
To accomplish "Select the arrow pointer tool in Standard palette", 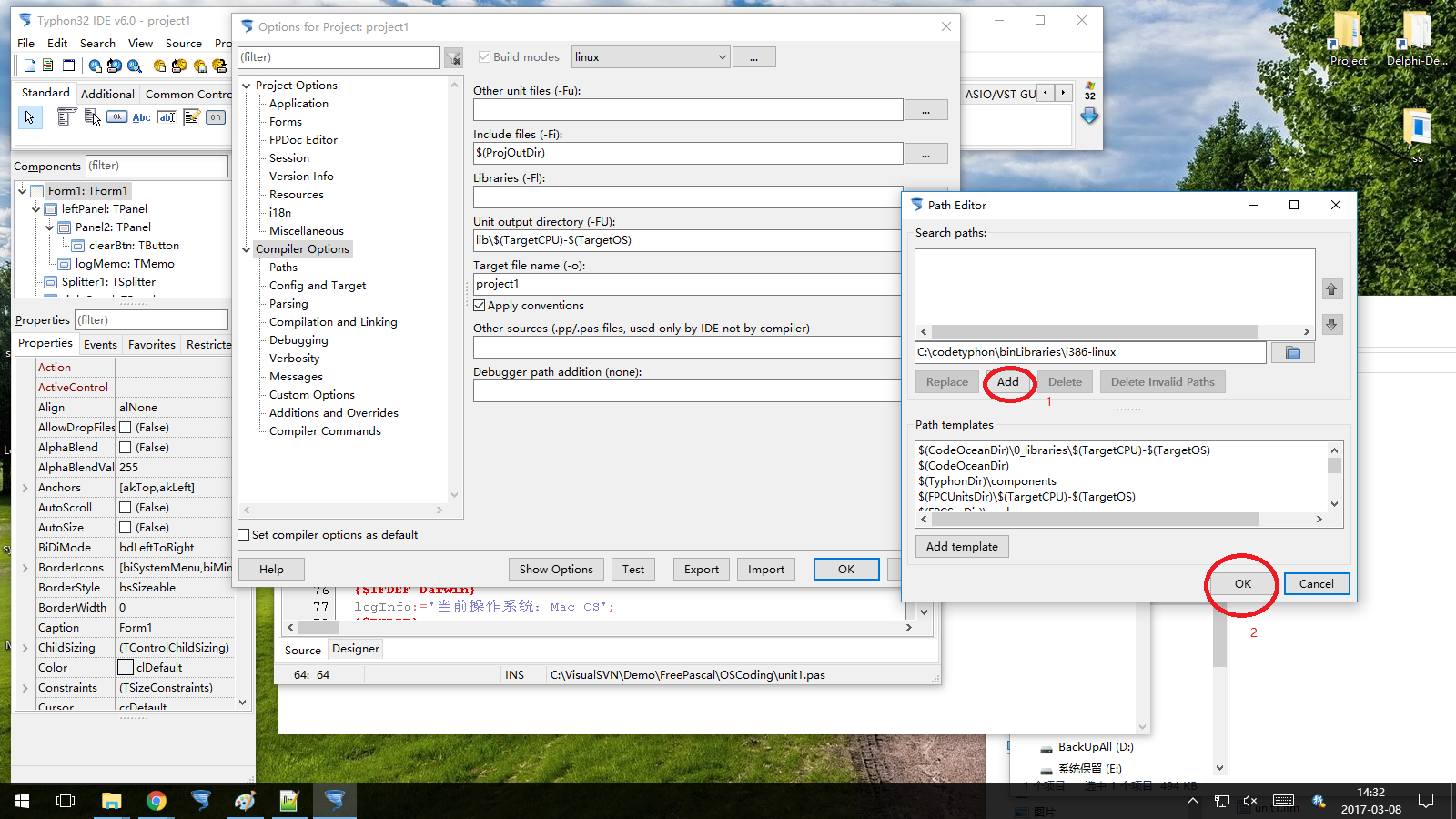I will 30,117.
